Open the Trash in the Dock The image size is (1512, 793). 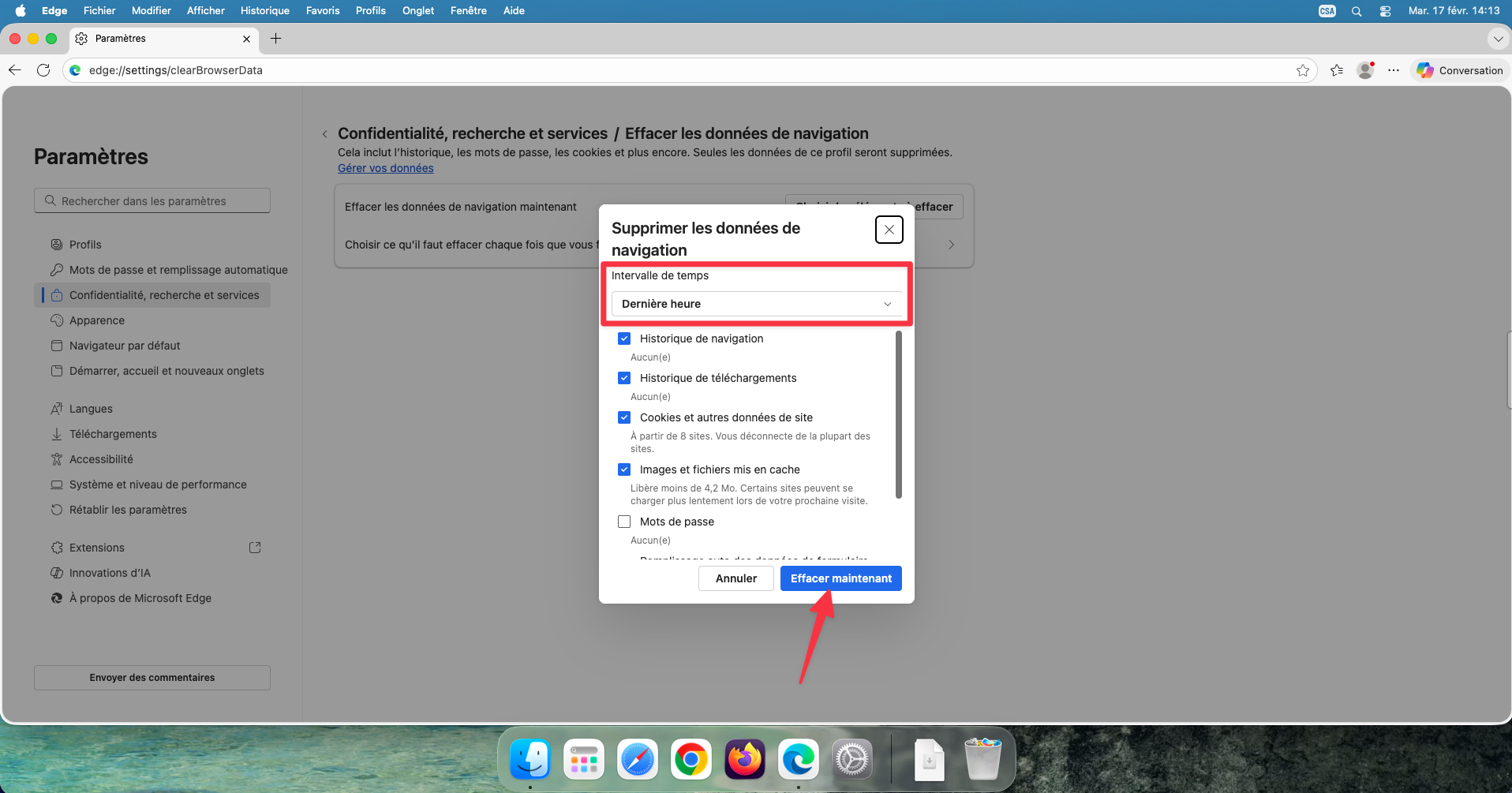(983, 760)
